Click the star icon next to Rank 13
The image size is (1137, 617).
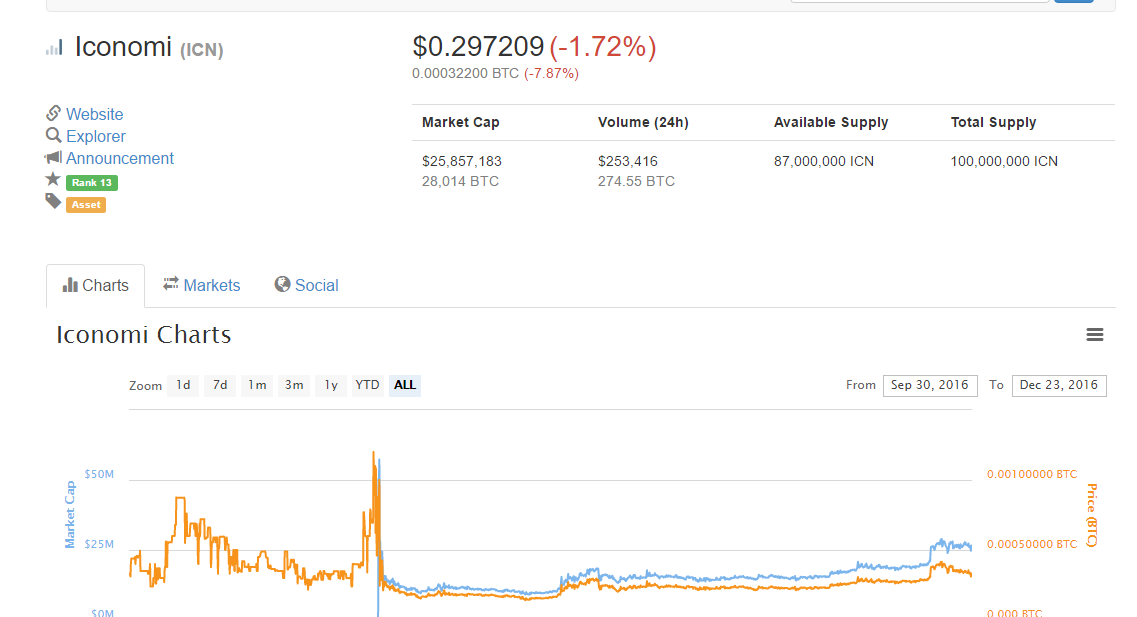53,179
